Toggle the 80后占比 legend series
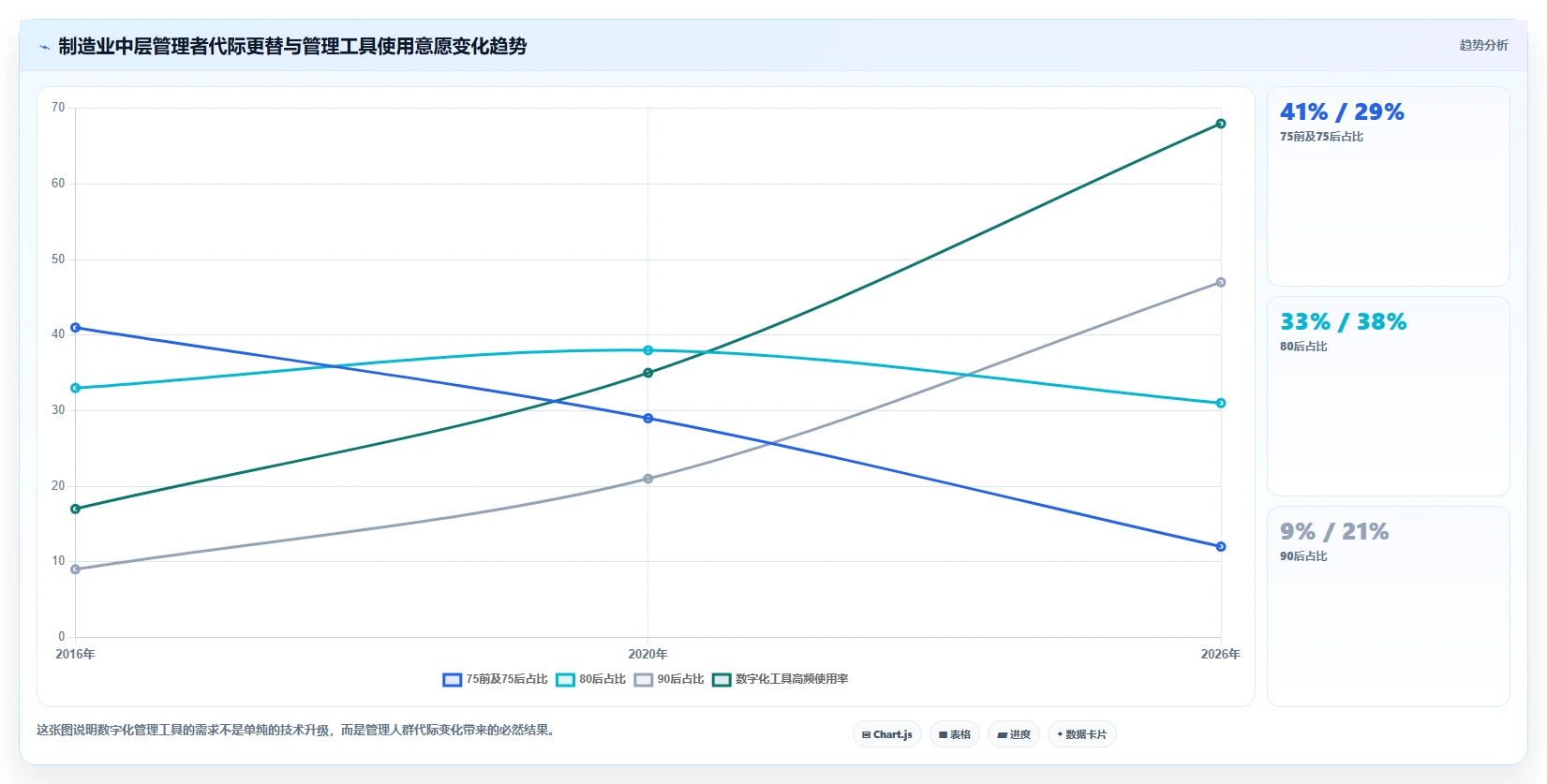This screenshot has width=1547, height=784. pyautogui.click(x=590, y=679)
